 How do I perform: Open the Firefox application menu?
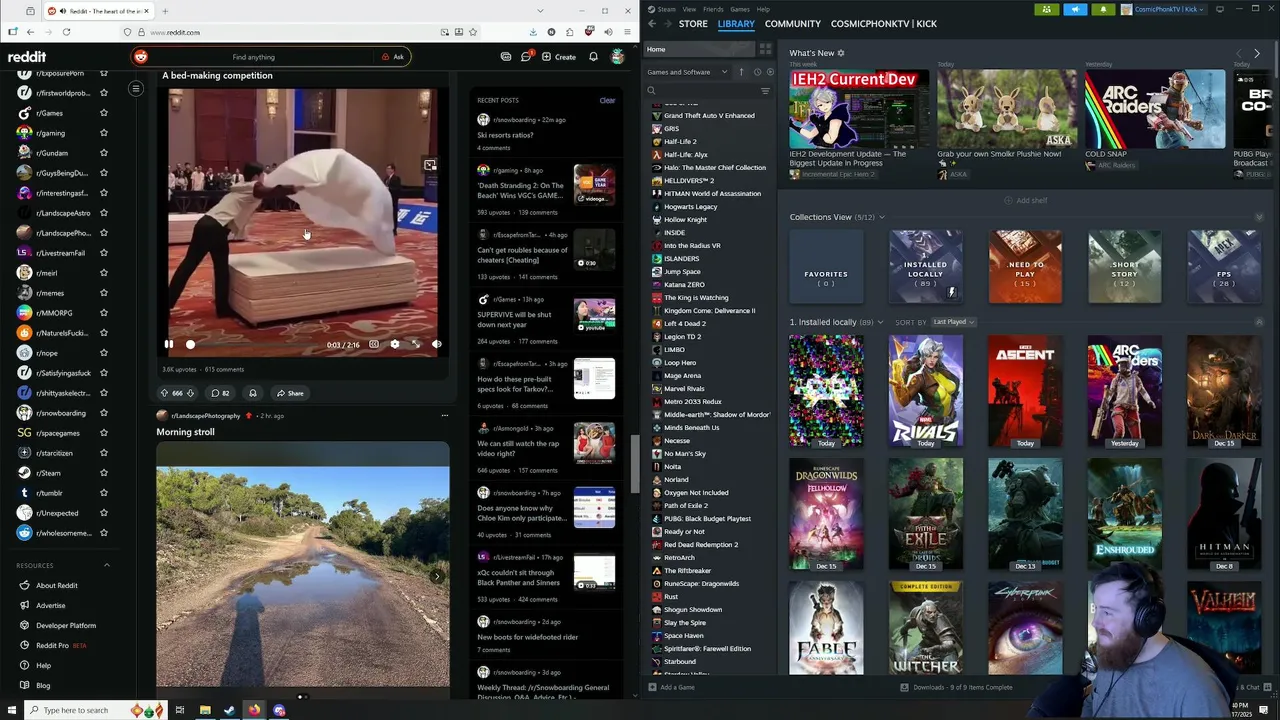[627, 32]
